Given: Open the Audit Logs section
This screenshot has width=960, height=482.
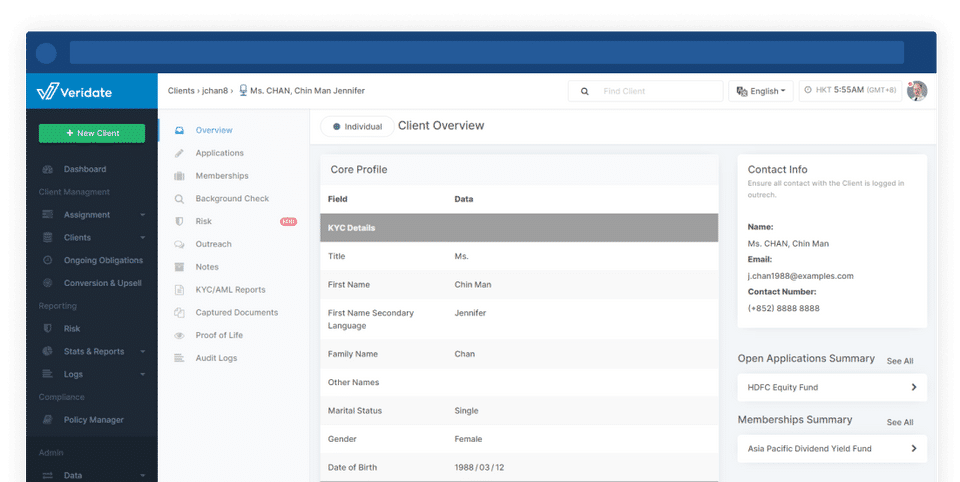Looking at the screenshot, I should pos(216,358).
